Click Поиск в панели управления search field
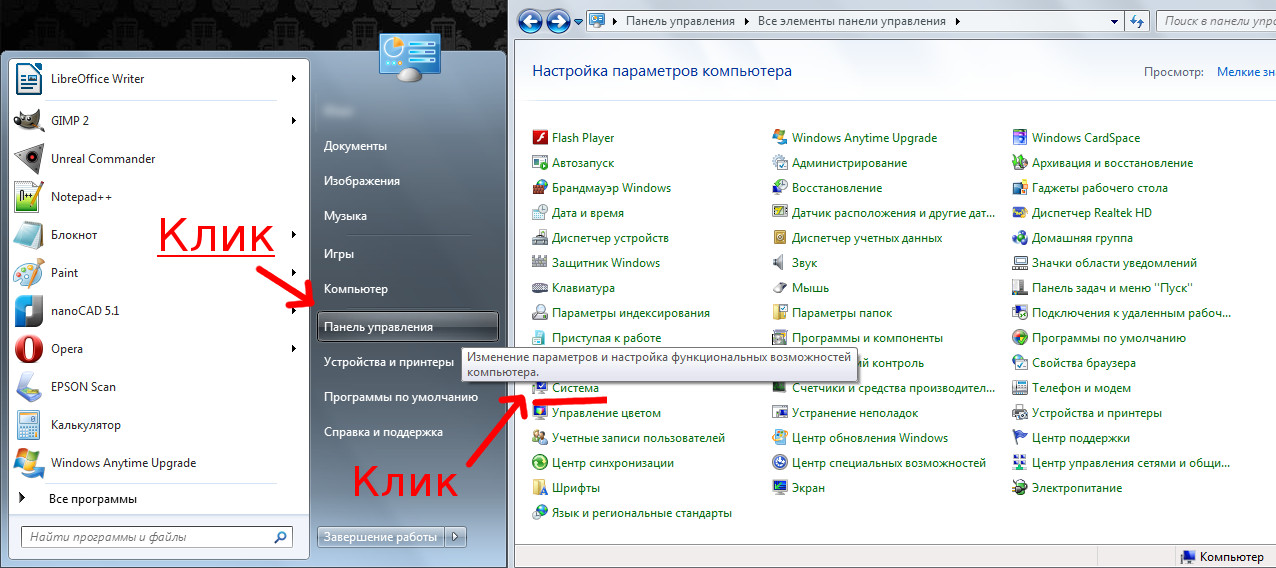The height and width of the screenshot is (568, 1276). [x=1215, y=21]
